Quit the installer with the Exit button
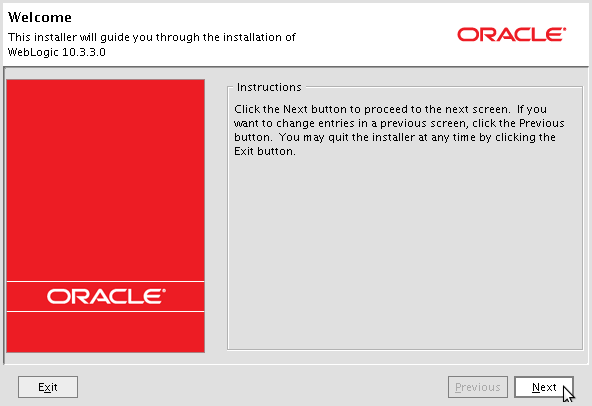Image resolution: width=592 pixels, height=406 pixels. click(48, 387)
